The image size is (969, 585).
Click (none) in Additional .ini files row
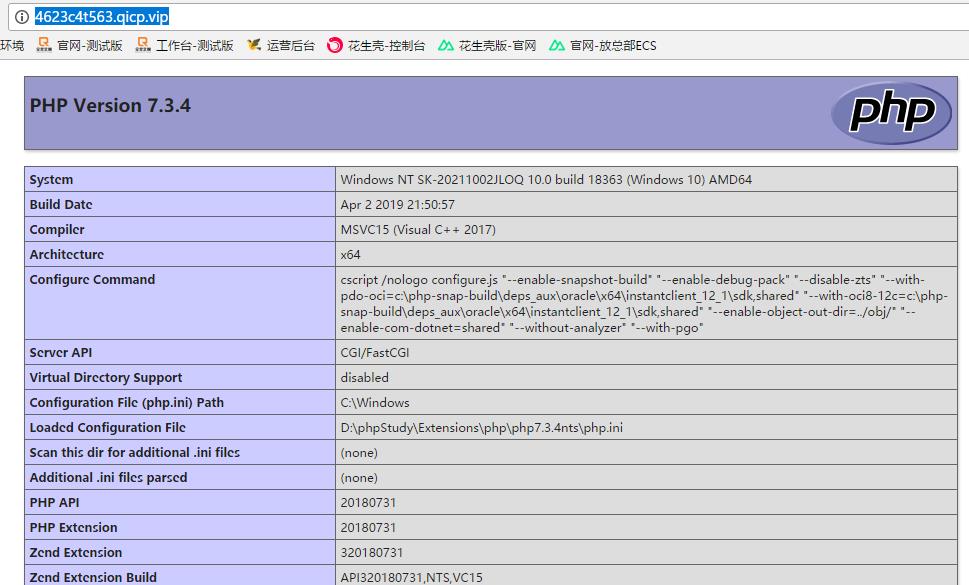click(359, 478)
